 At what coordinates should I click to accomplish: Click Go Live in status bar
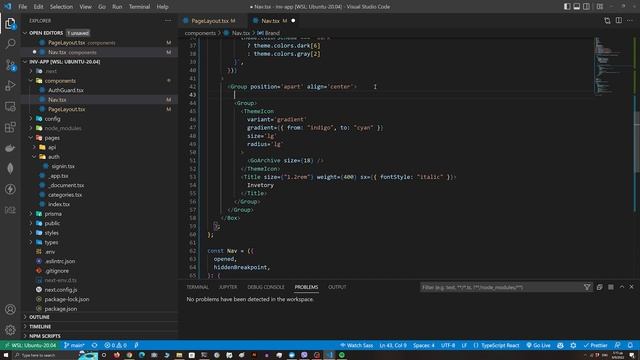pos(538,345)
